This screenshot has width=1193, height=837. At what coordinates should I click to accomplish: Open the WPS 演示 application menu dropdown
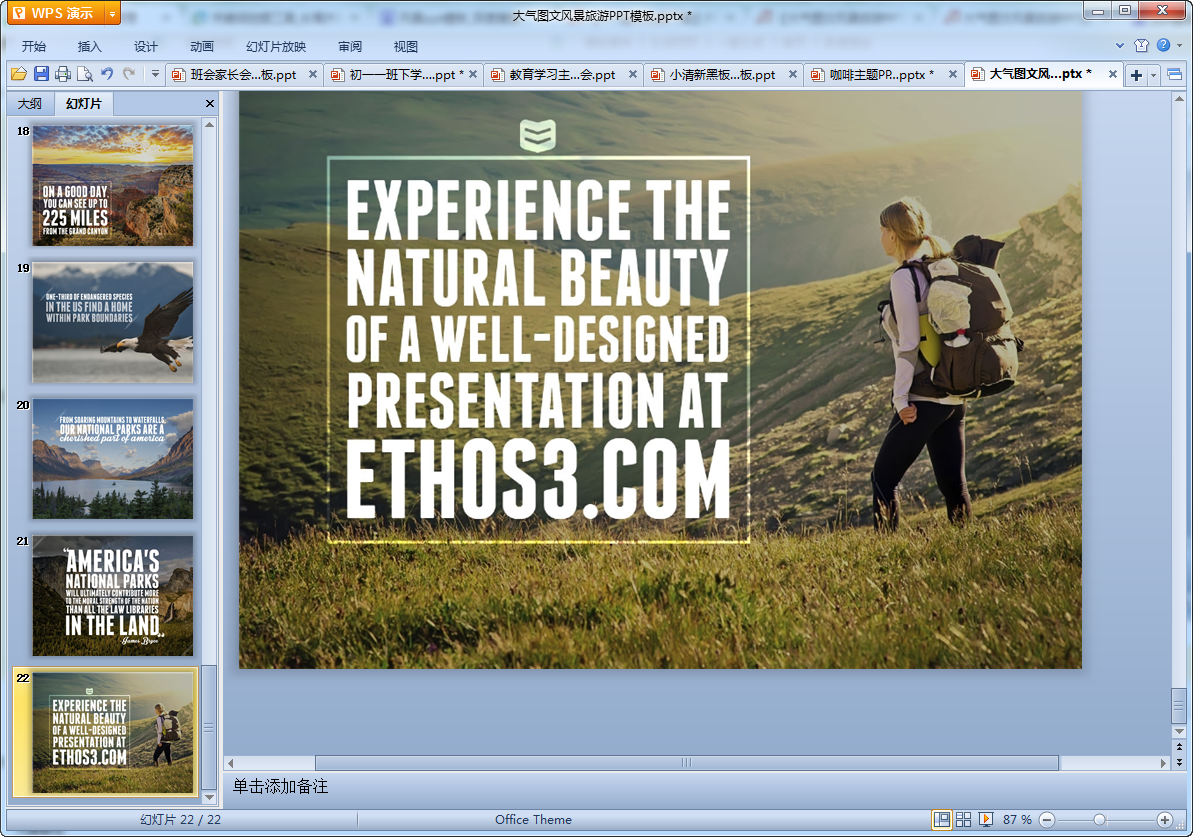(x=113, y=13)
